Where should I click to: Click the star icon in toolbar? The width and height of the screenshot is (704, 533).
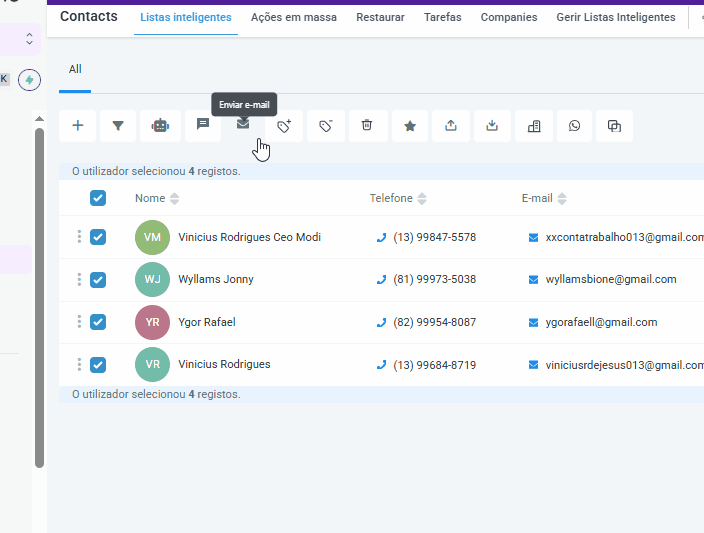pos(409,126)
